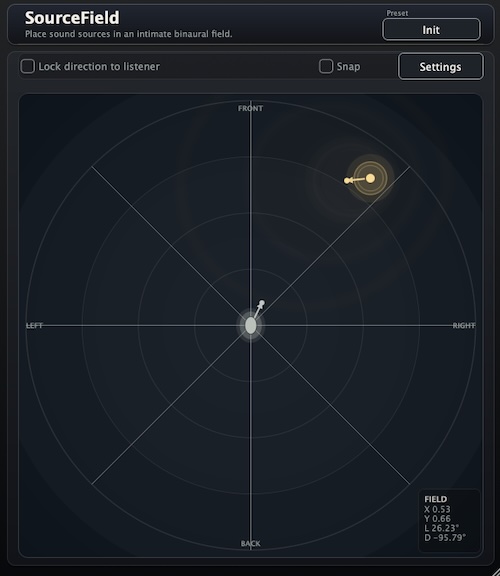
Task: Click the Lock direction to listener label
Action: 99,66
